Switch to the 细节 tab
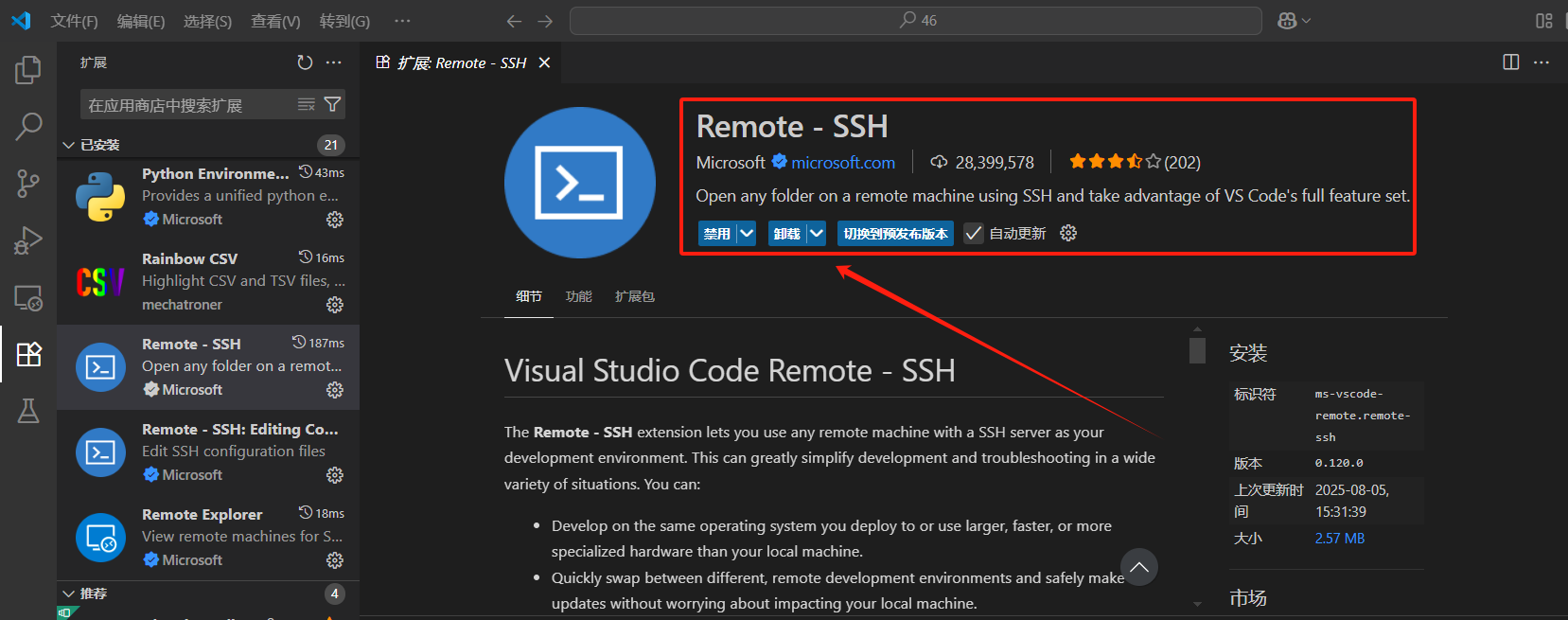Screen dimensions: 1568x620 pyautogui.click(x=529, y=296)
